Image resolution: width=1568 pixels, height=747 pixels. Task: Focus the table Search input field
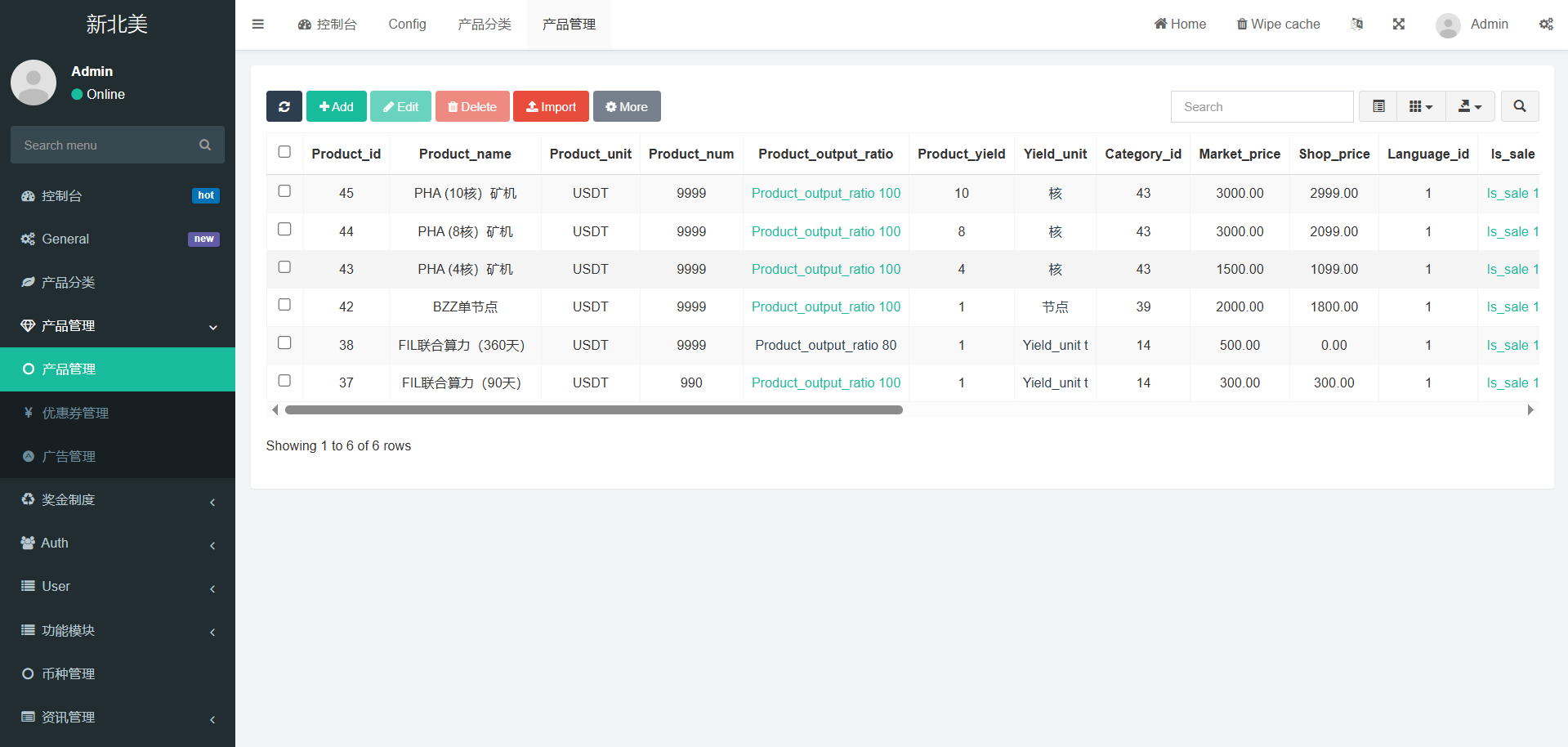point(1261,106)
